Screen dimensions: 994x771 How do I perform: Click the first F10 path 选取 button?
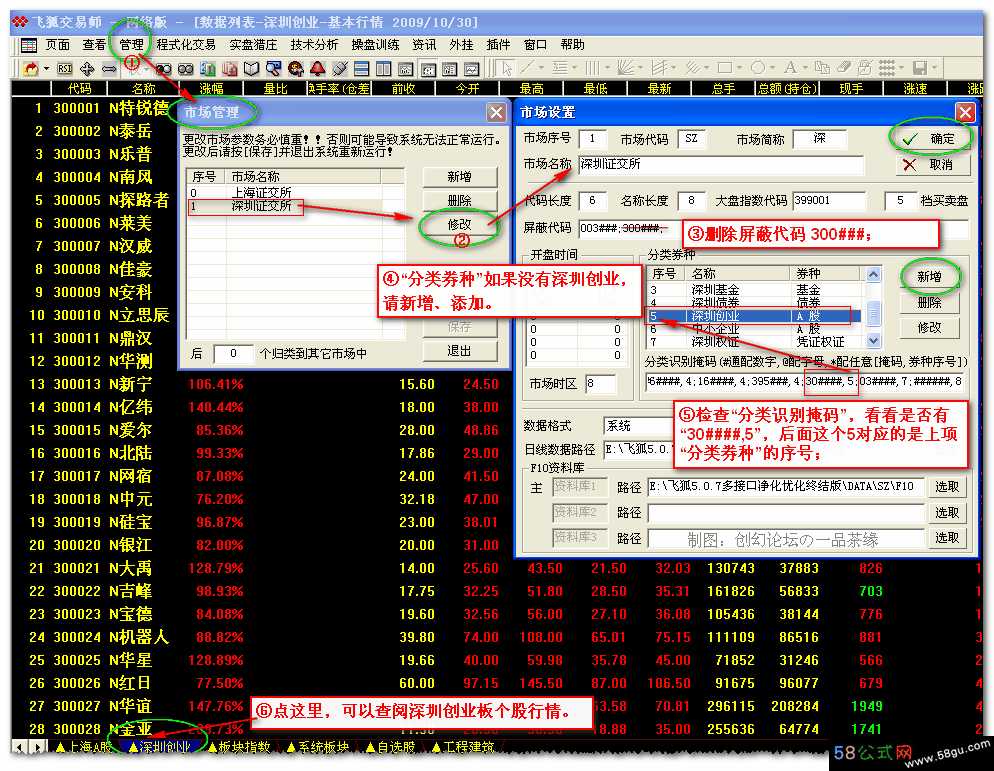pyautogui.click(x=947, y=486)
